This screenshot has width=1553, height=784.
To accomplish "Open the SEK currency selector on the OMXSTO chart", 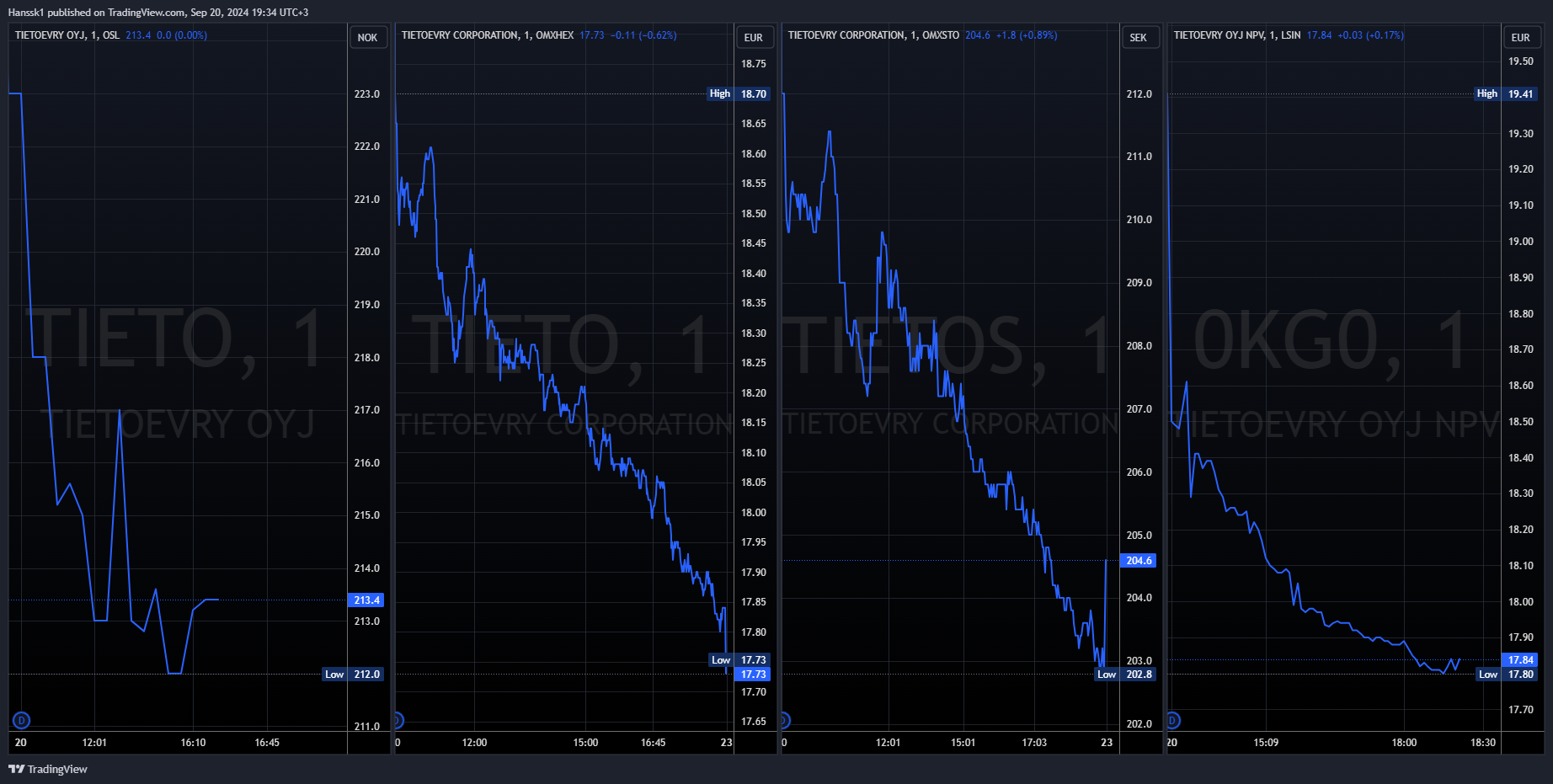I will pyautogui.click(x=1139, y=37).
